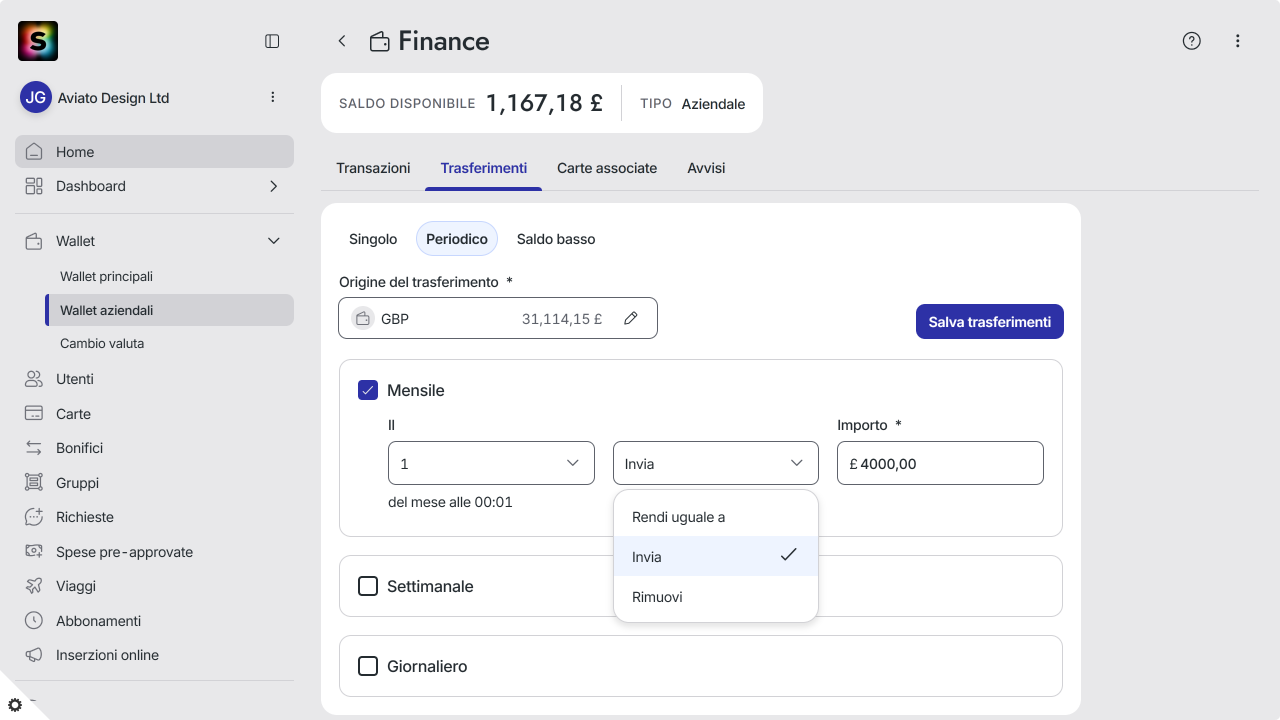
Task: Go back with the arrow icon
Action: (342, 41)
